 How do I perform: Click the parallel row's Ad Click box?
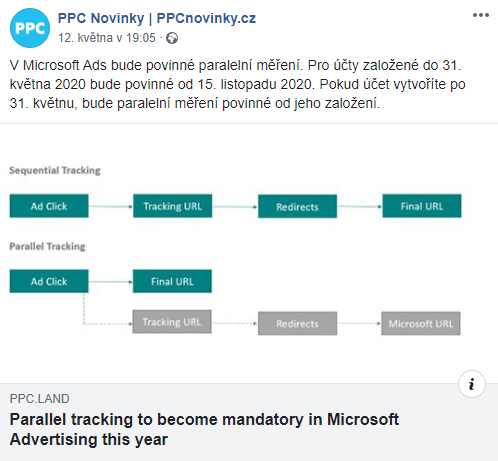pyautogui.click(x=49, y=281)
